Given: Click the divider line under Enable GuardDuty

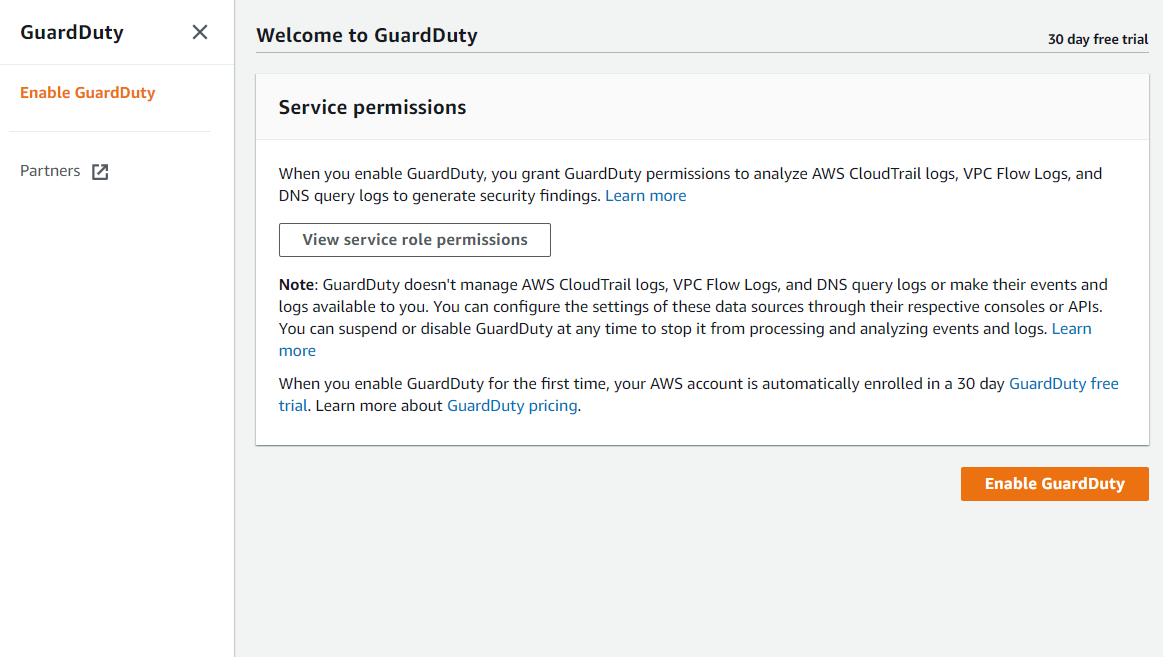Looking at the screenshot, I should point(110,131).
